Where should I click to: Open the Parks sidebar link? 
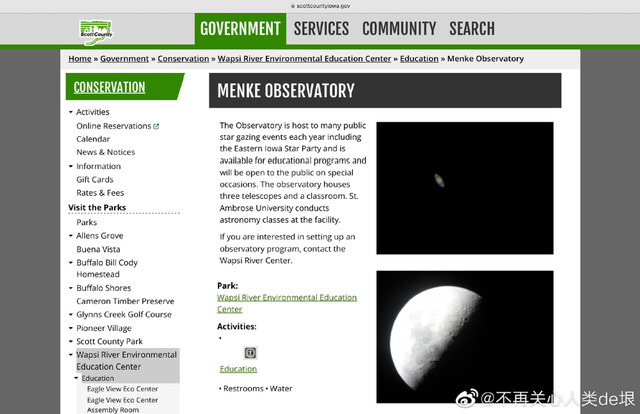point(87,223)
